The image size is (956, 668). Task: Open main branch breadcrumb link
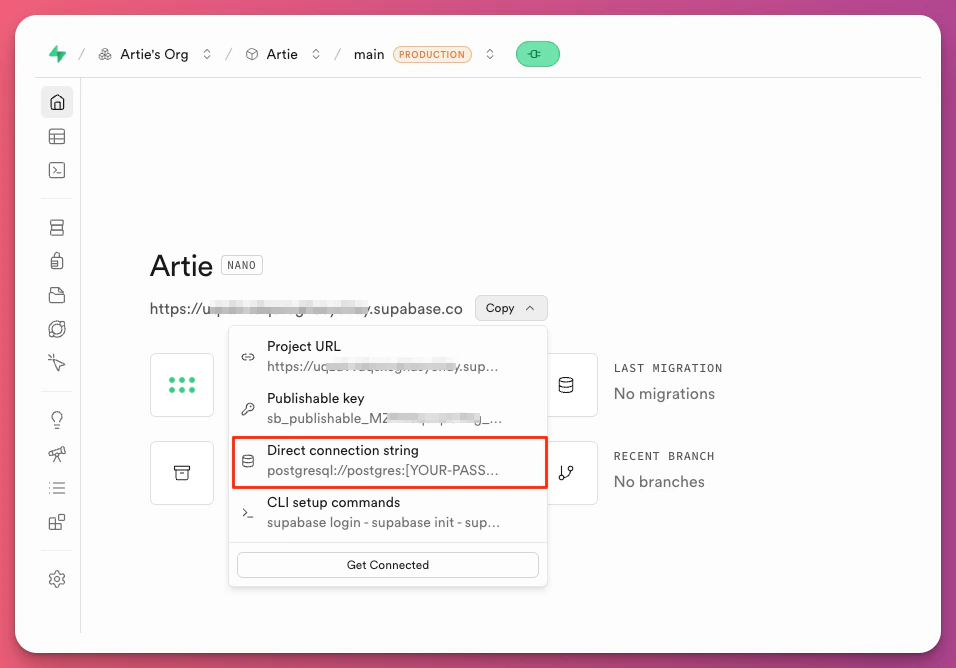point(369,54)
